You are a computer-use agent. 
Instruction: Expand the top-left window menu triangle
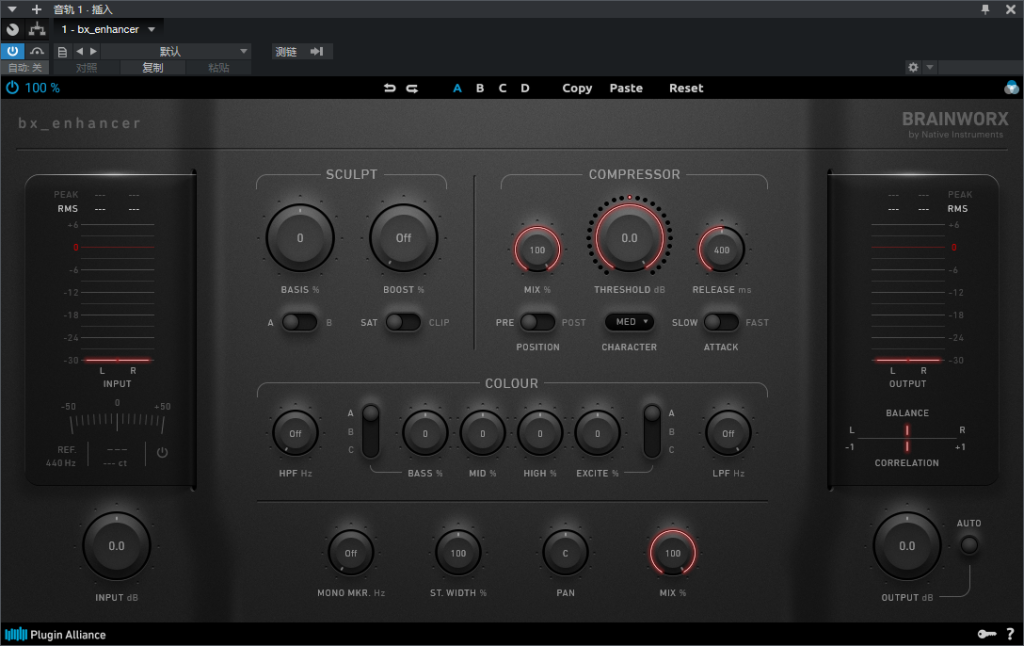(12, 9)
